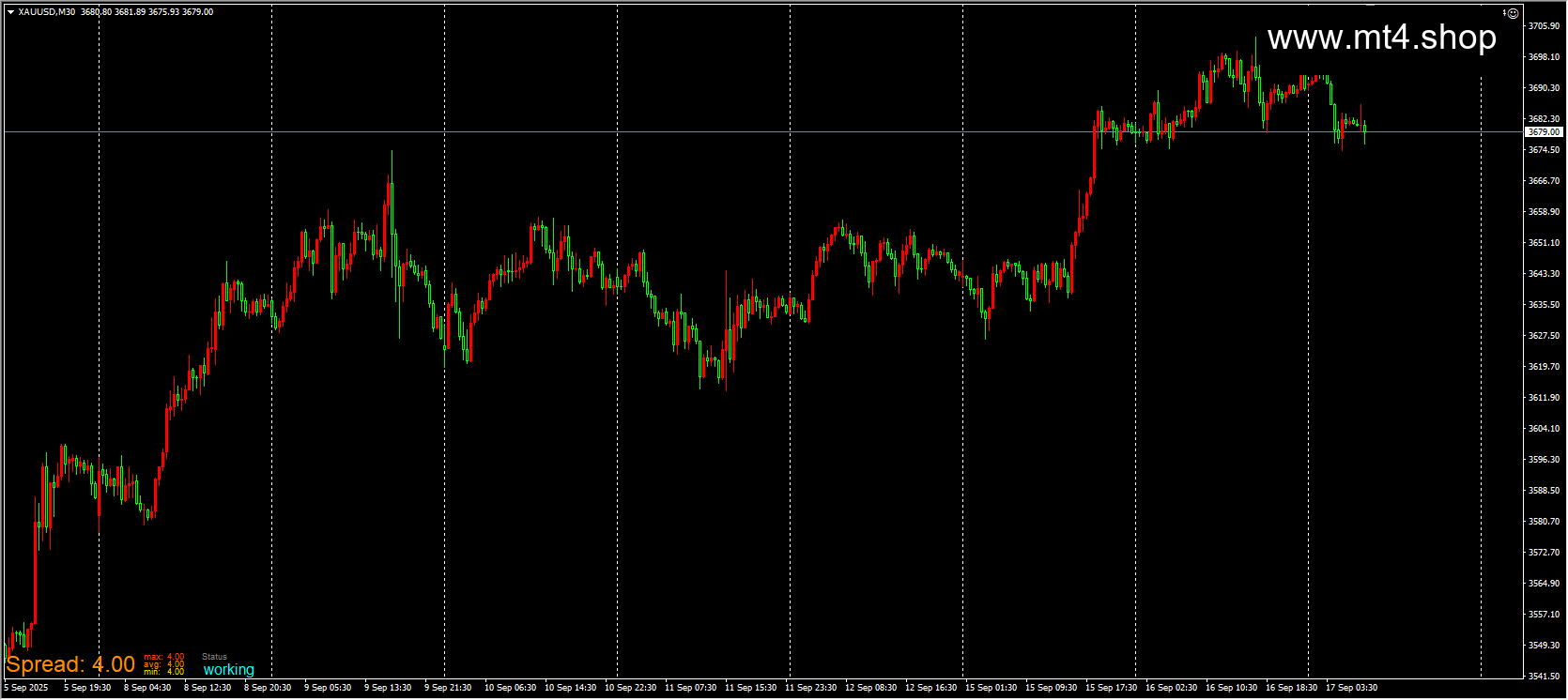
Task: Click the 11 Sep 23:30 time label
Action: (x=810, y=688)
